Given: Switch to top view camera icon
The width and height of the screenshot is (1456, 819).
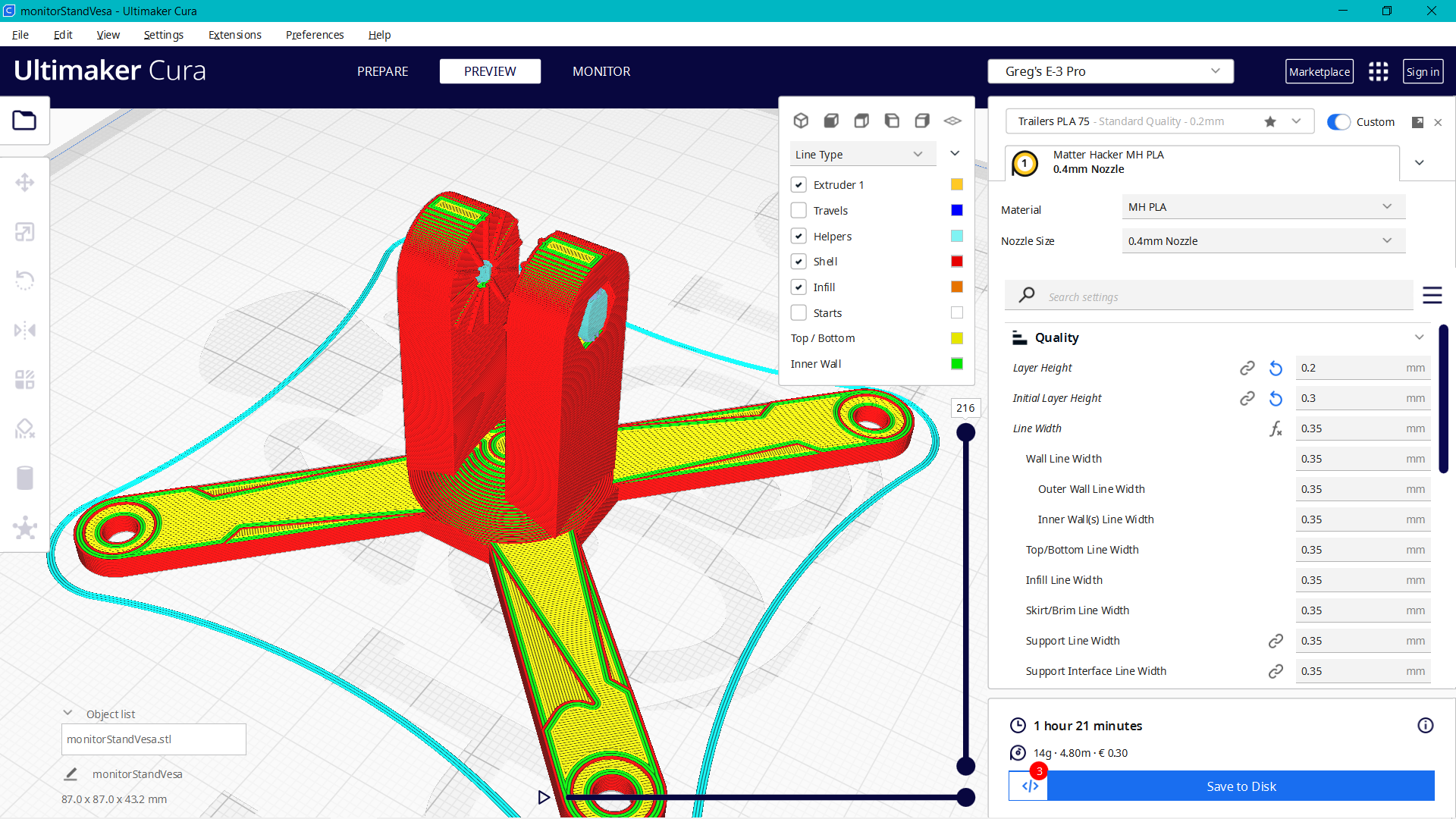Looking at the screenshot, I should 861,121.
